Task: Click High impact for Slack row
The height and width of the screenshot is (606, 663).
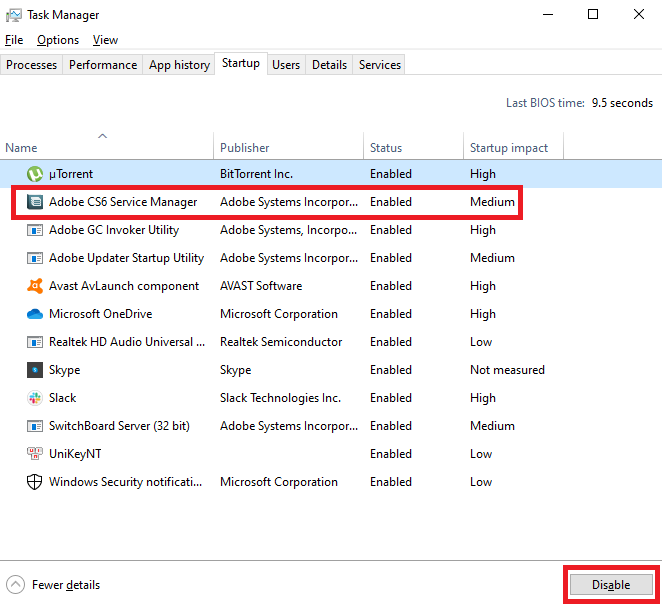Action: 483,398
